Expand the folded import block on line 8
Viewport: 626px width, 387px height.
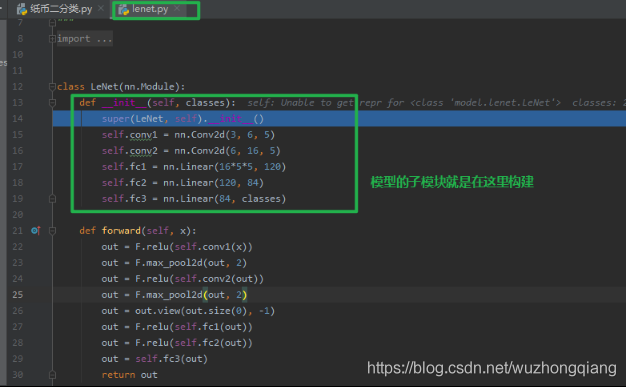pos(52,39)
